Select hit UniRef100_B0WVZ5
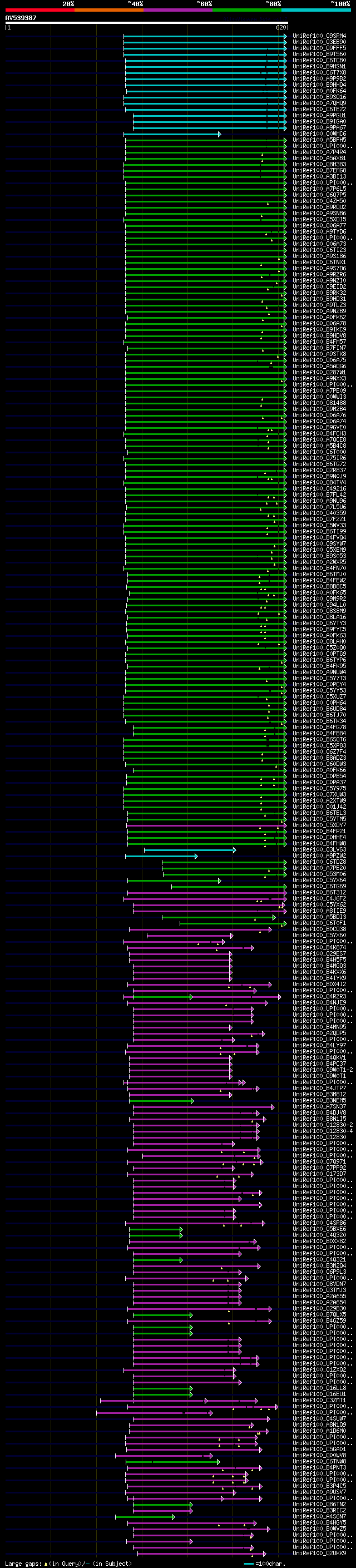The height and width of the screenshot is (1568, 356). pos(319,1529)
